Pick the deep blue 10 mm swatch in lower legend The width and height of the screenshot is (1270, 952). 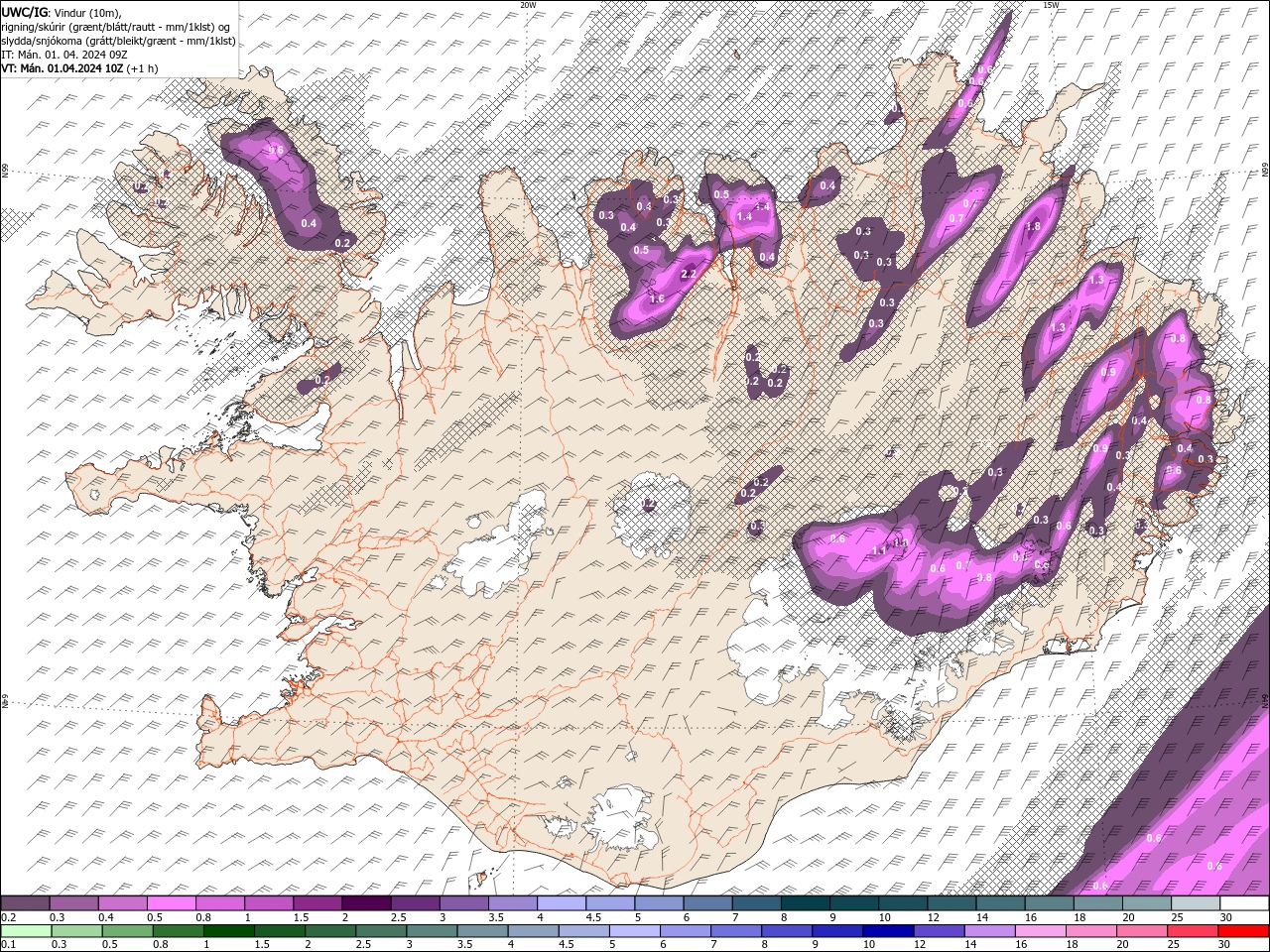pos(887,930)
